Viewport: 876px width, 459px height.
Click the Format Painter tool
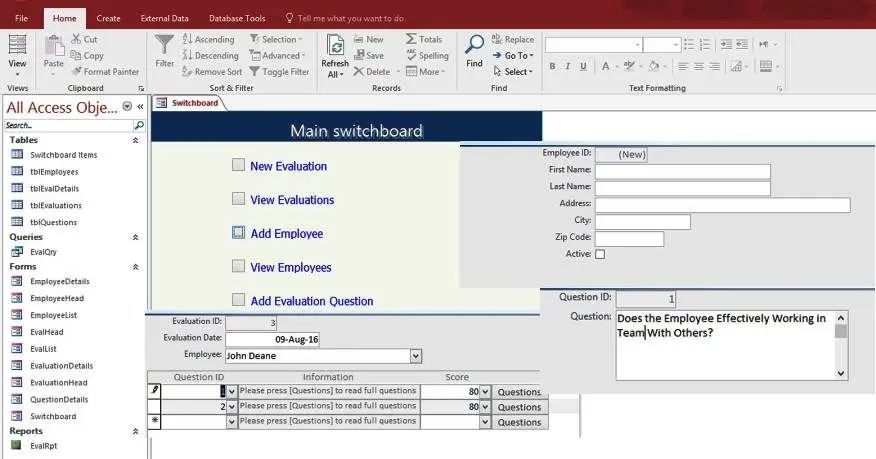105,71
